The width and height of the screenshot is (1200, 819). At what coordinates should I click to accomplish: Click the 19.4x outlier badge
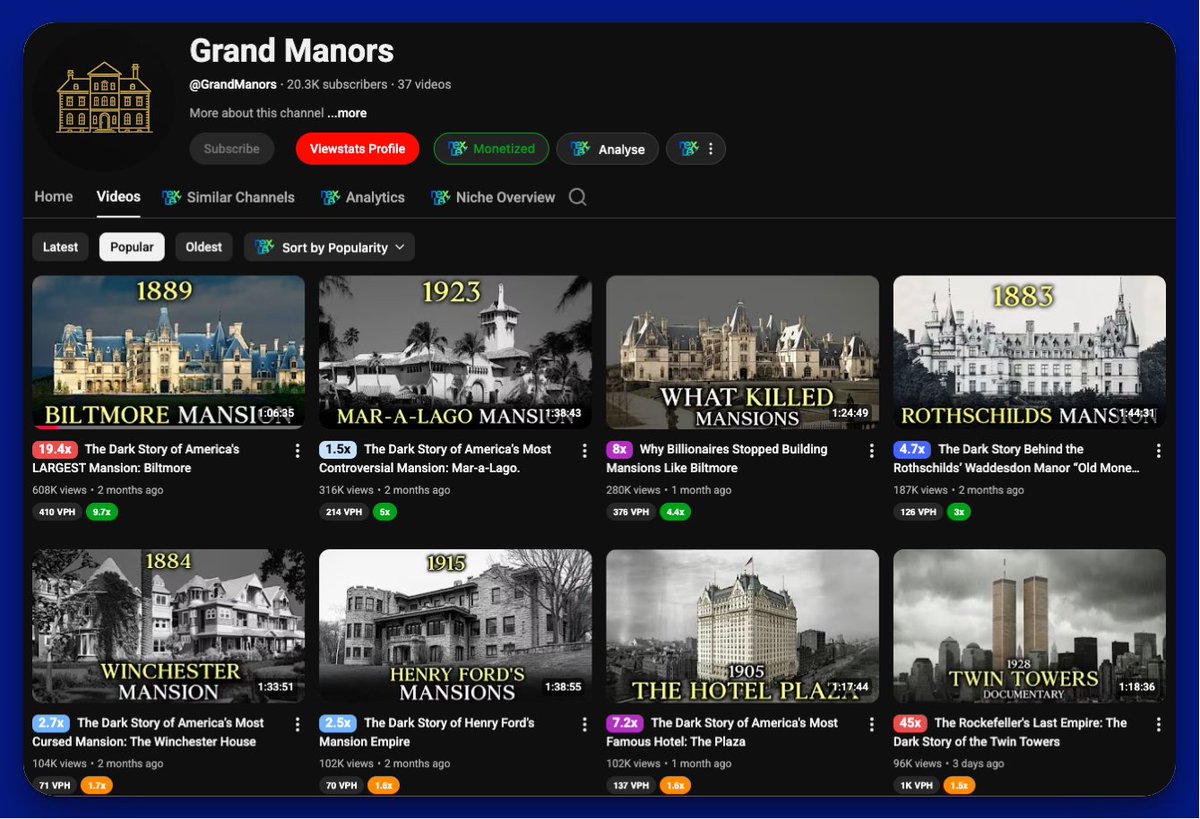click(x=55, y=450)
